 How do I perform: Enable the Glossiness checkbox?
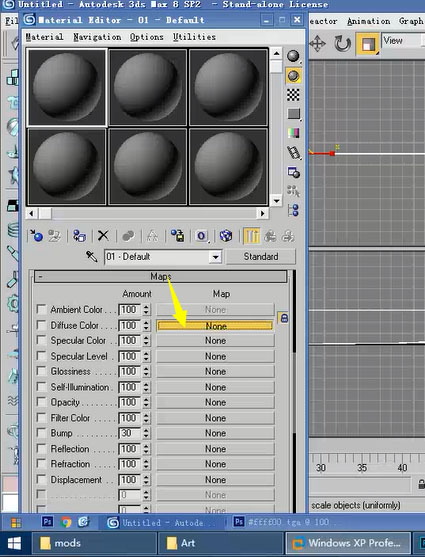click(x=42, y=371)
